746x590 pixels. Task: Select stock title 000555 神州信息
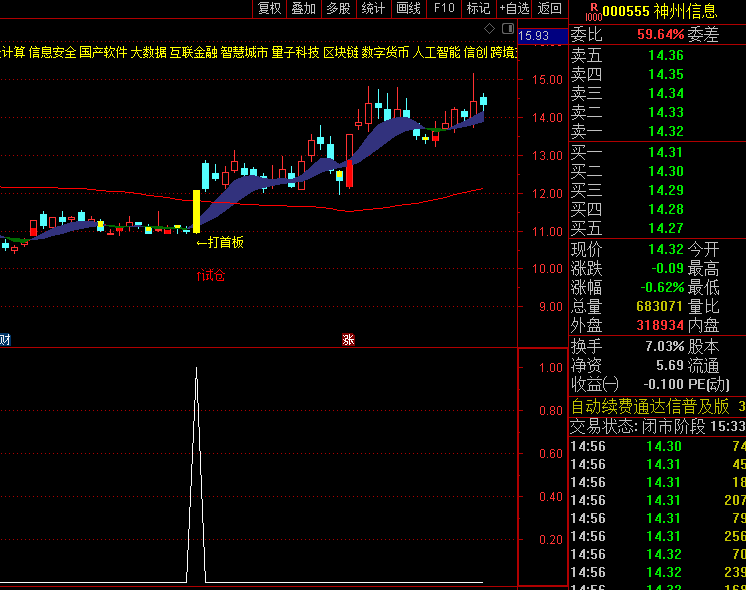[x=659, y=11]
